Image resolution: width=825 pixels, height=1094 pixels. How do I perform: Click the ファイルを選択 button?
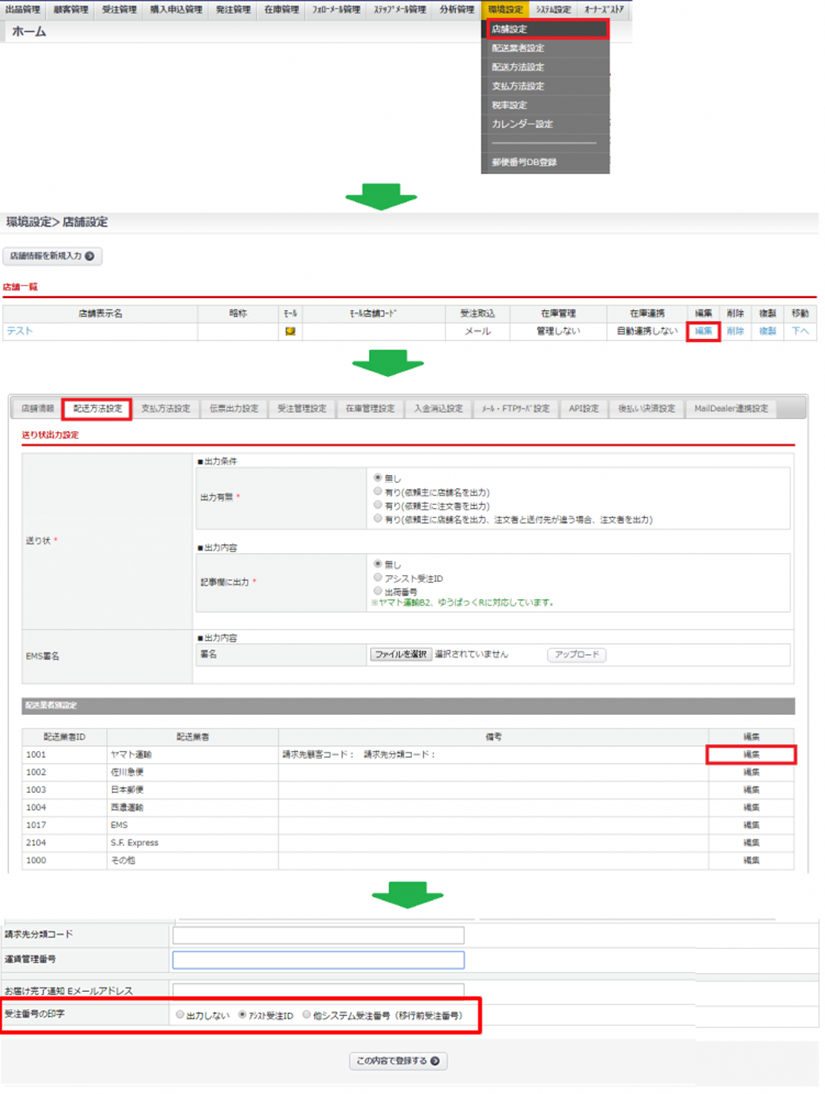[401, 654]
